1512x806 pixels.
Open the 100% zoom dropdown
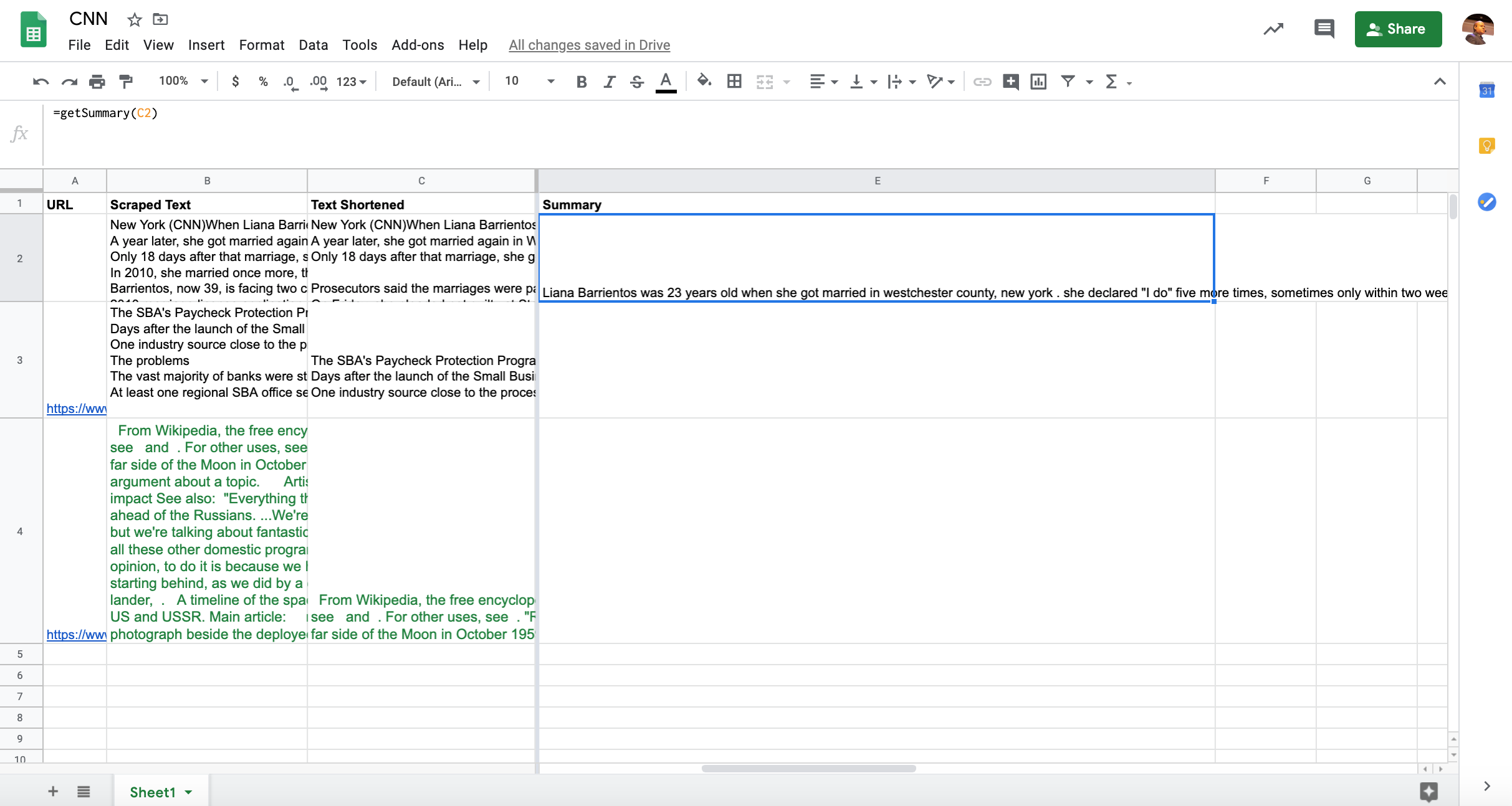click(x=183, y=82)
